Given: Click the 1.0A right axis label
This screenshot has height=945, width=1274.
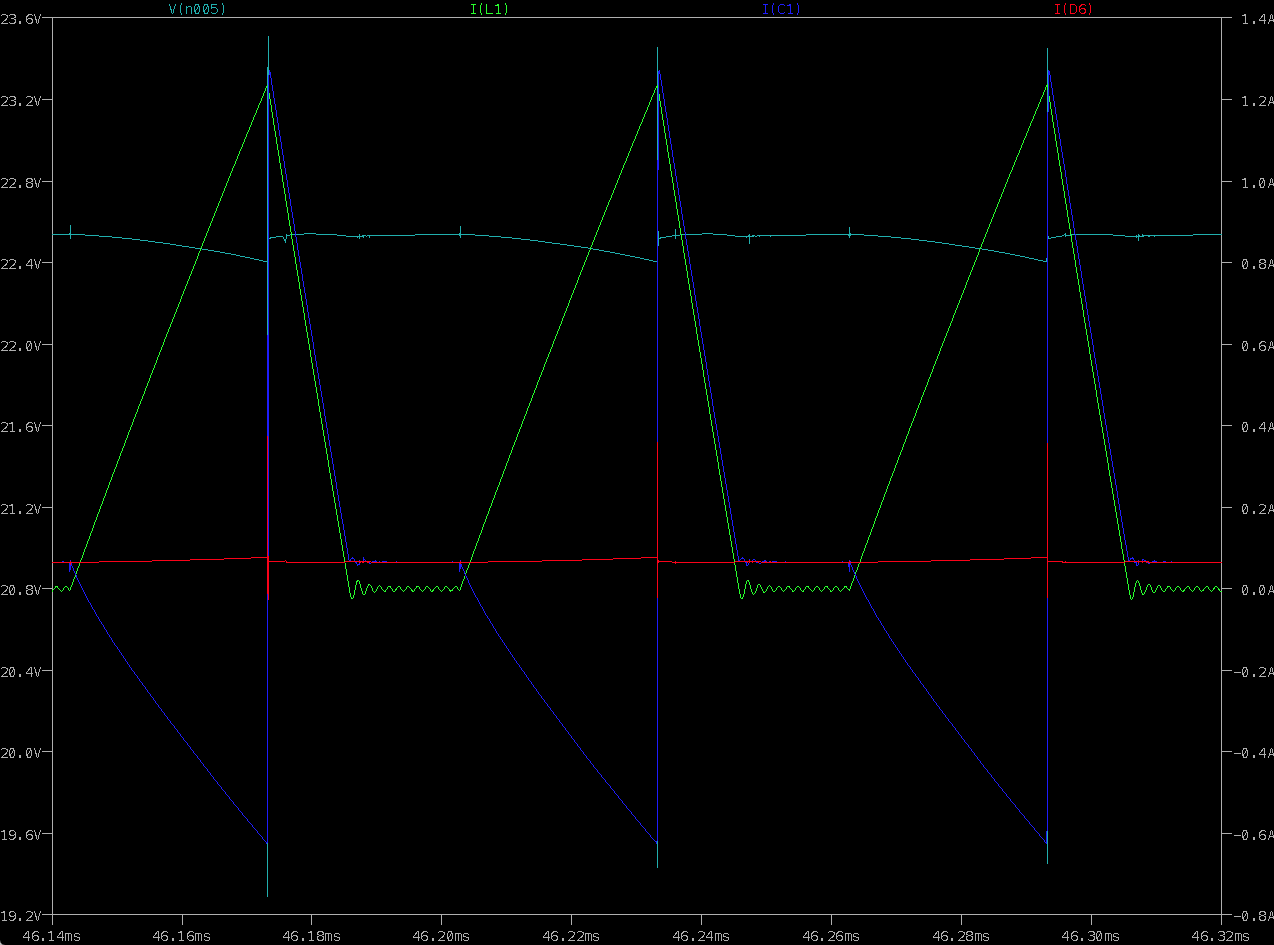Looking at the screenshot, I should click(1257, 182).
